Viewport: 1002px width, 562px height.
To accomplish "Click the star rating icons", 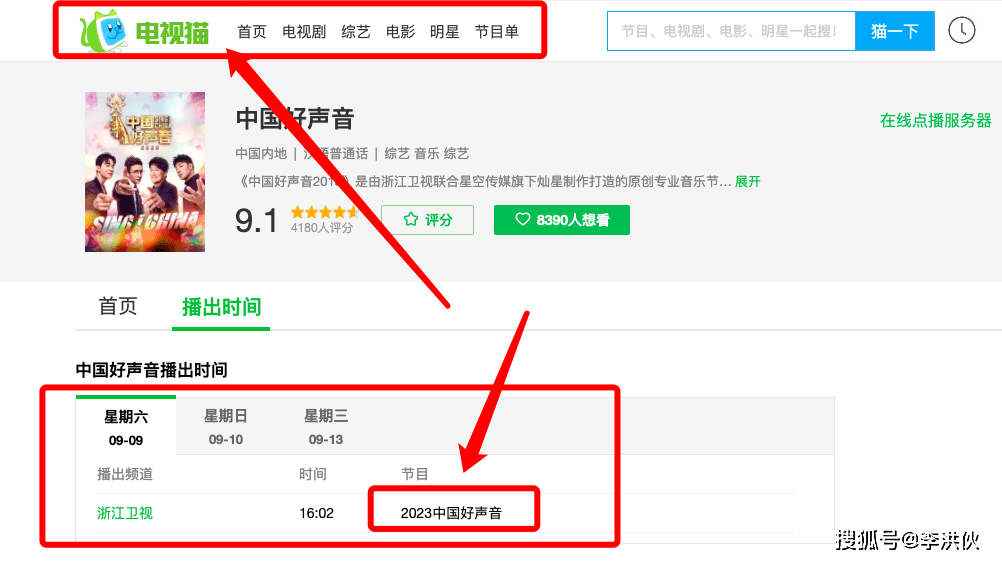I will click(x=322, y=213).
